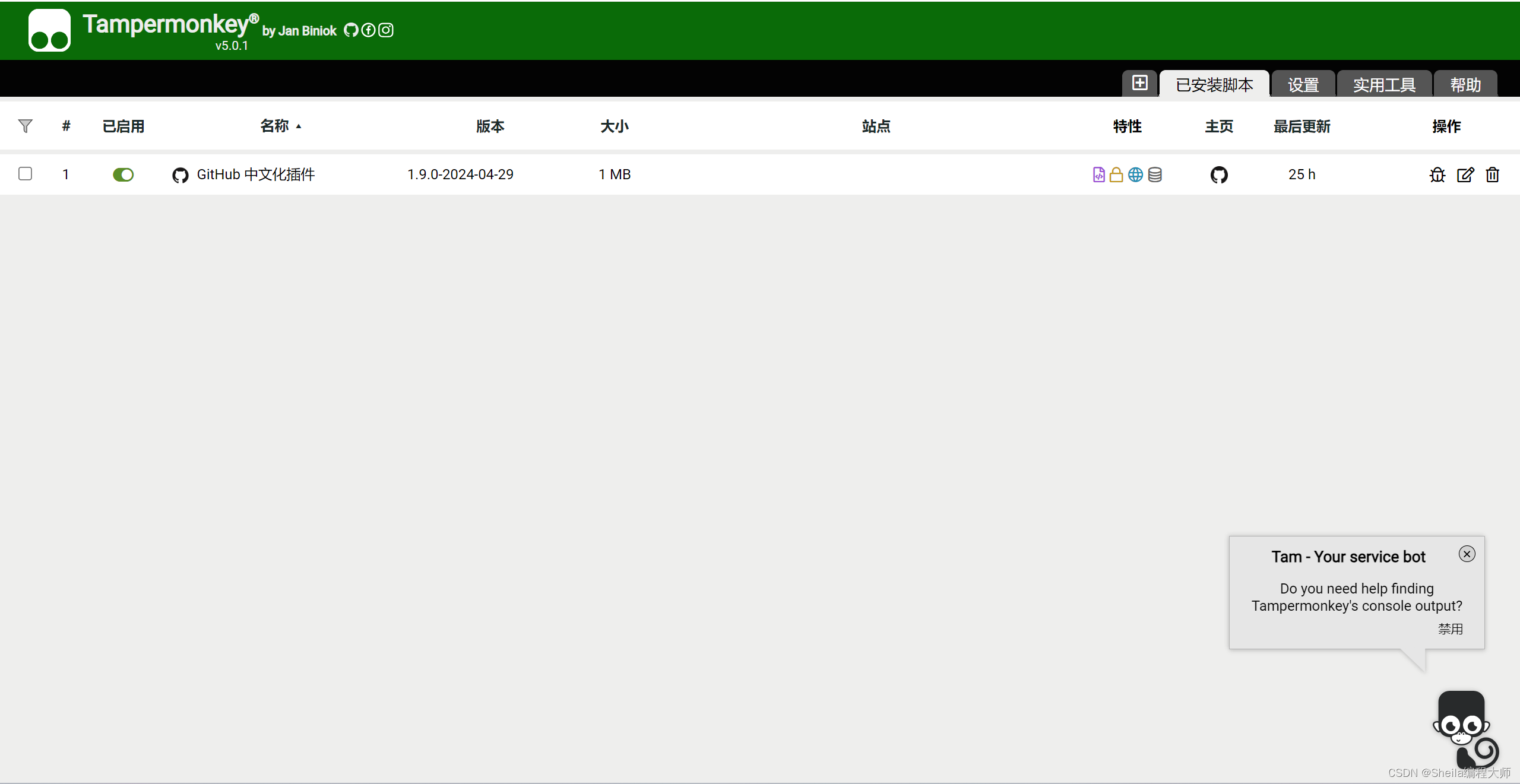Close the Tam service bot bubble

click(x=1467, y=554)
